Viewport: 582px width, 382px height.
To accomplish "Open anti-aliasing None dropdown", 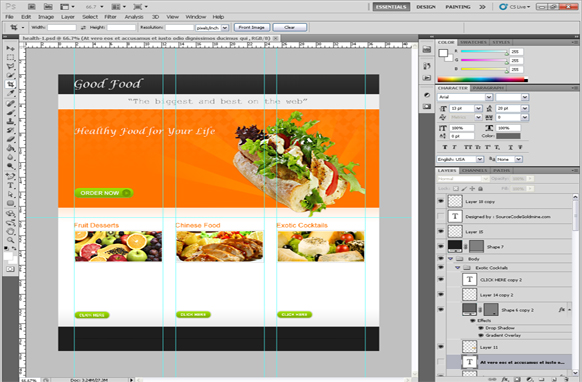I will (519, 159).
